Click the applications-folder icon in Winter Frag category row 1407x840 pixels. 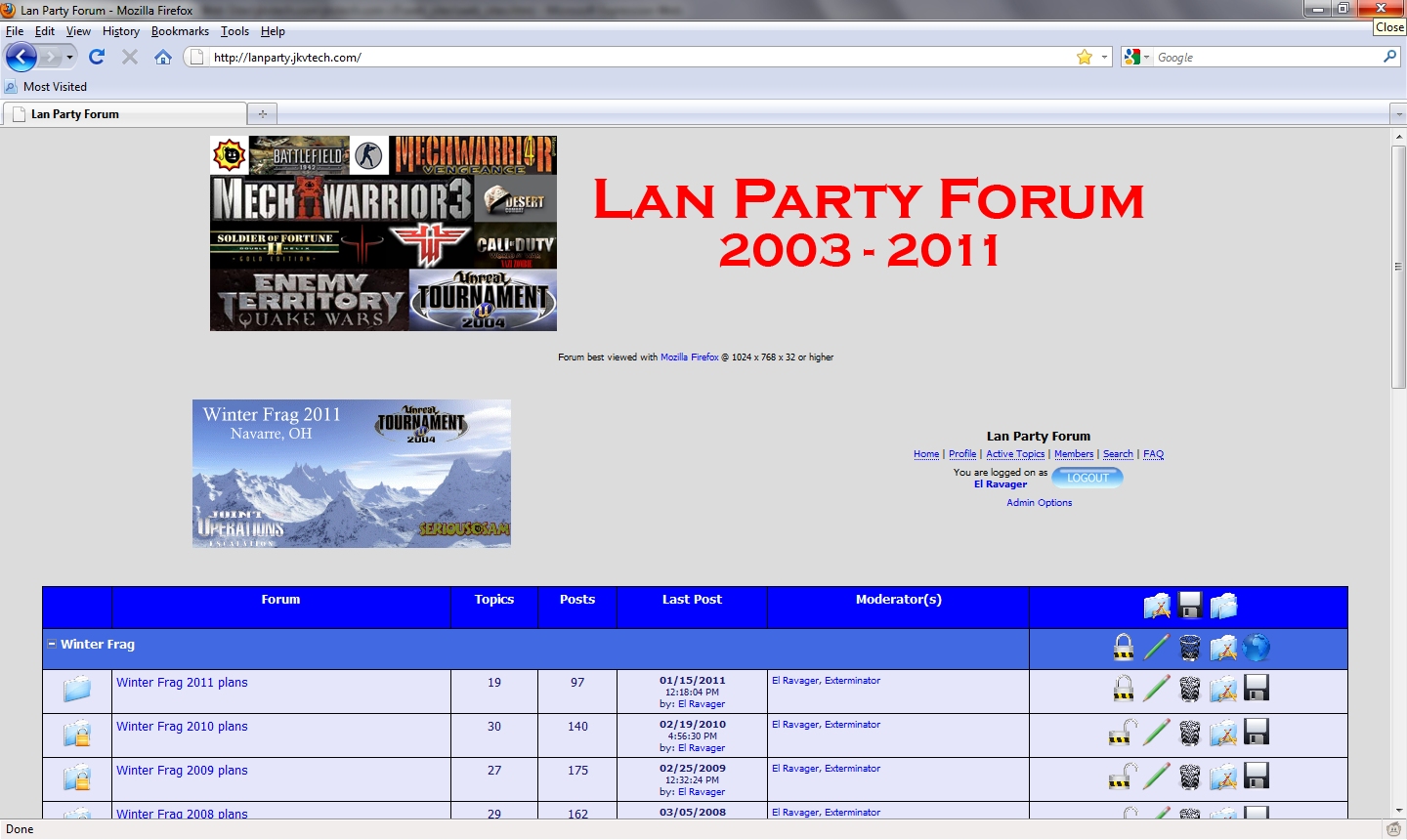[x=1223, y=648]
